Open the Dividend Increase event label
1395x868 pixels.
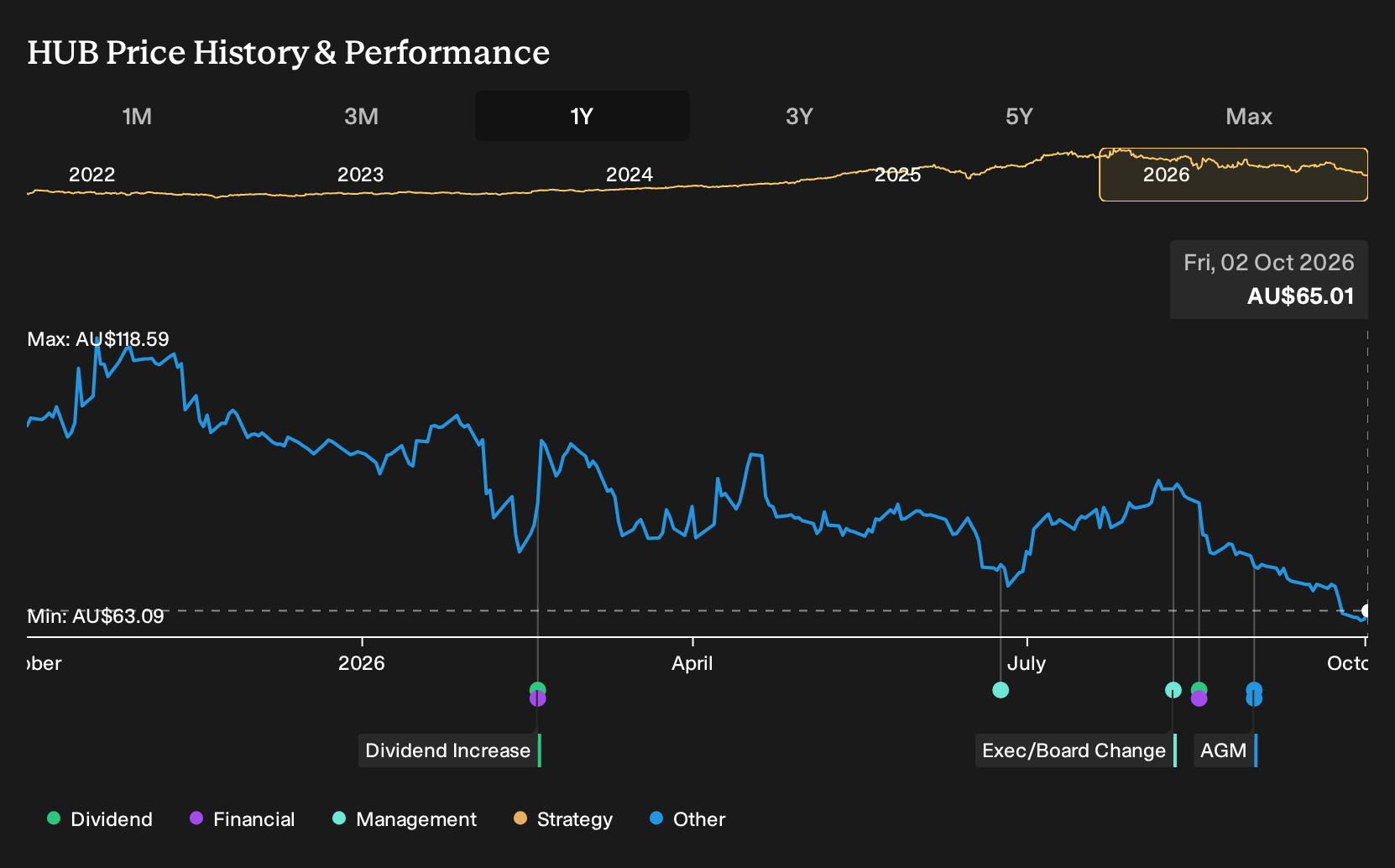[449, 750]
